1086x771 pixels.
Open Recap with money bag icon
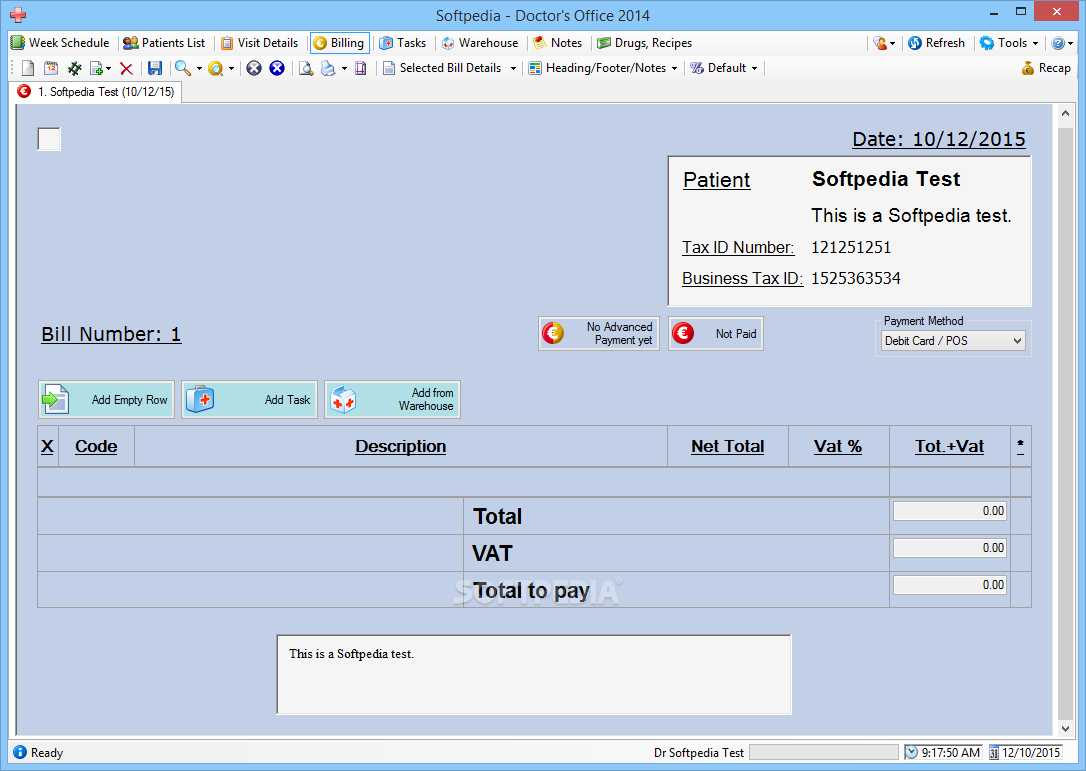pyautogui.click(x=1047, y=68)
